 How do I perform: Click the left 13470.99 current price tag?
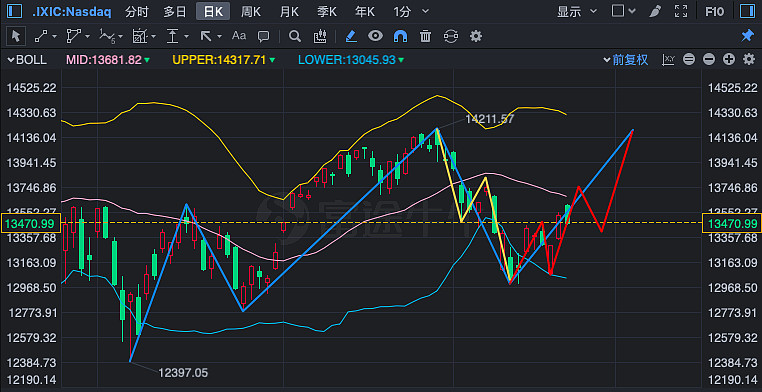click(32, 223)
